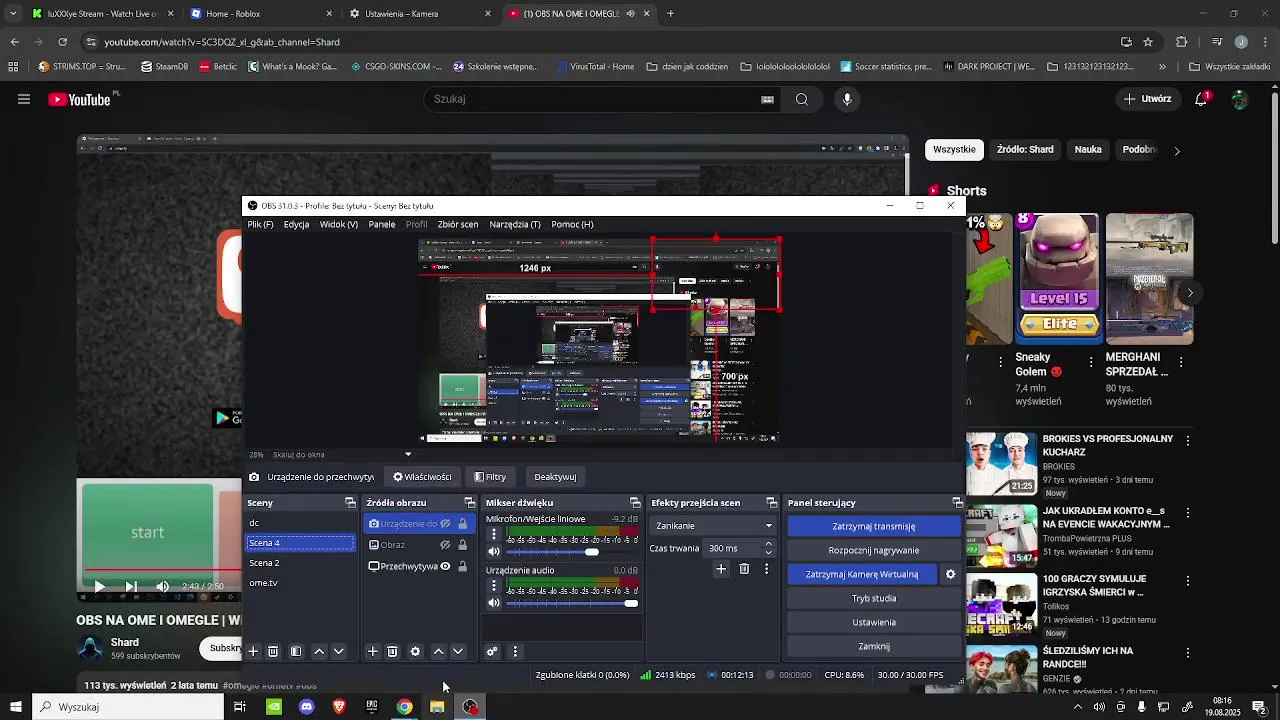The image size is (1280, 720).
Task: Open Chrome tab search dropdown
Action: click(x=13, y=14)
